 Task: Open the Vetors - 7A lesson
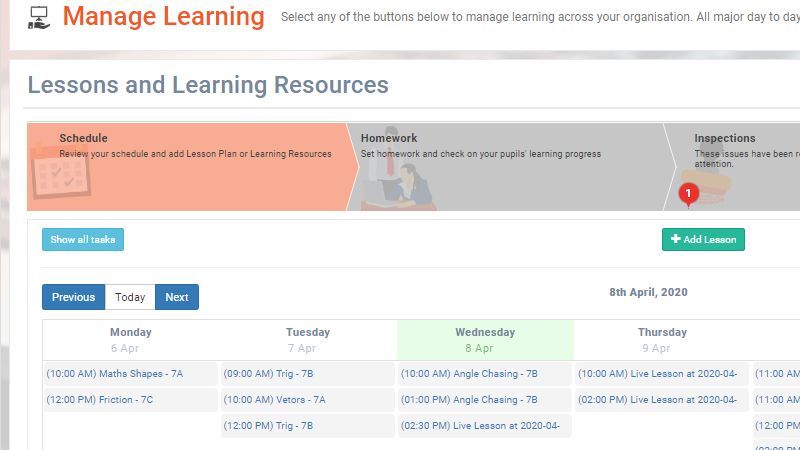(308, 400)
